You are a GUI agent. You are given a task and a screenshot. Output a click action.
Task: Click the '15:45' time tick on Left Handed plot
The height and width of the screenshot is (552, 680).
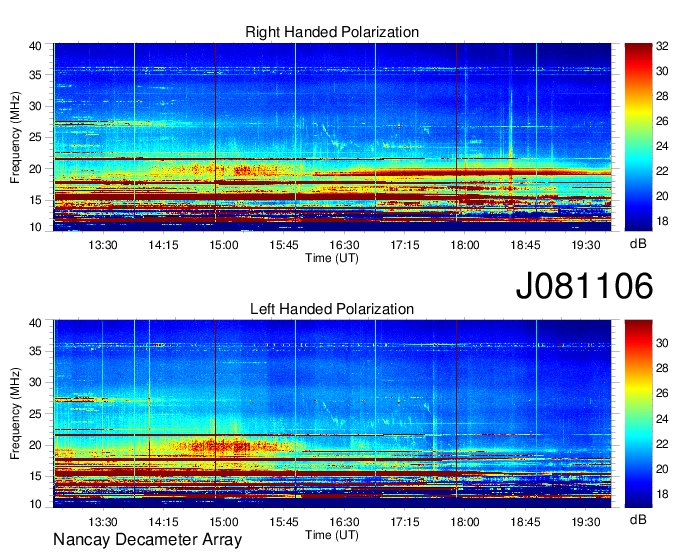284,522
